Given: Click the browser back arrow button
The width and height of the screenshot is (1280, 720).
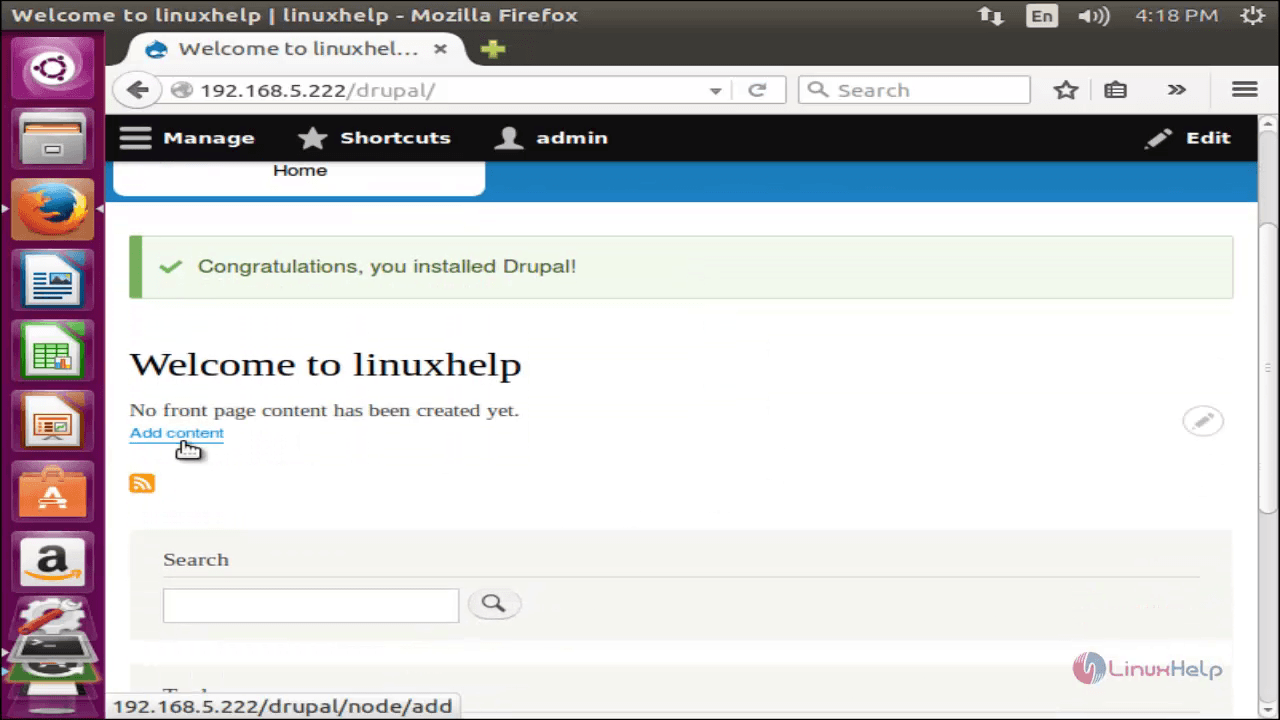Looking at the screenshot, I should point(137,90).
